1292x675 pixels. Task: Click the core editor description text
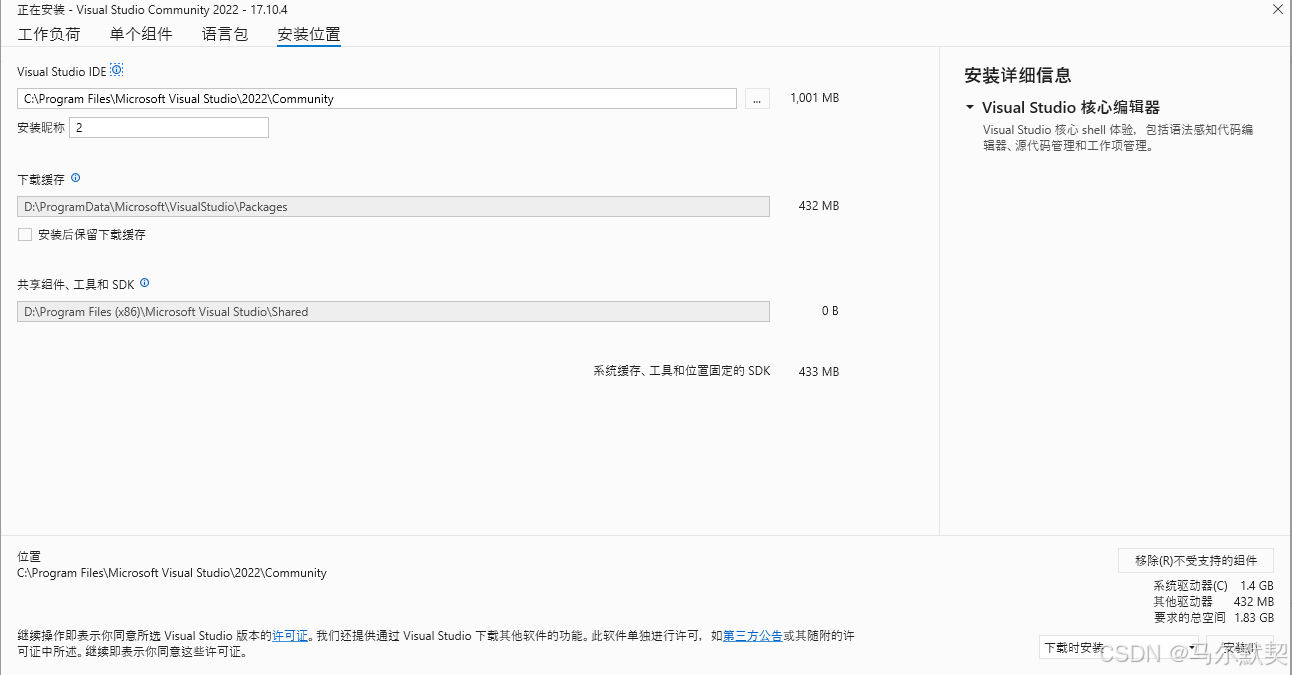[1118, 137]
